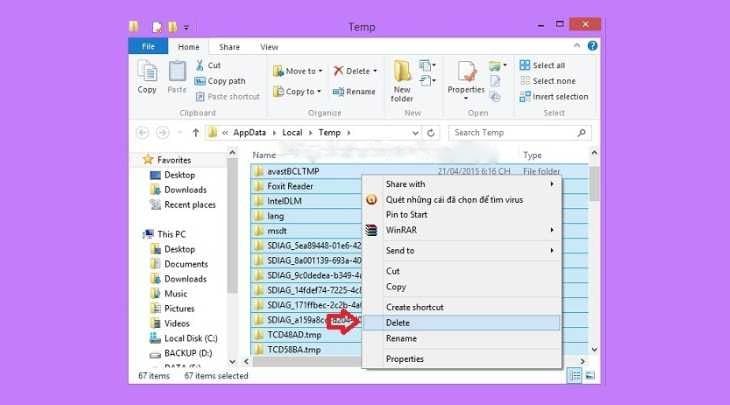The image size is (730, 405).
Task: Click the Easy access icon
Action: [427, 81]
